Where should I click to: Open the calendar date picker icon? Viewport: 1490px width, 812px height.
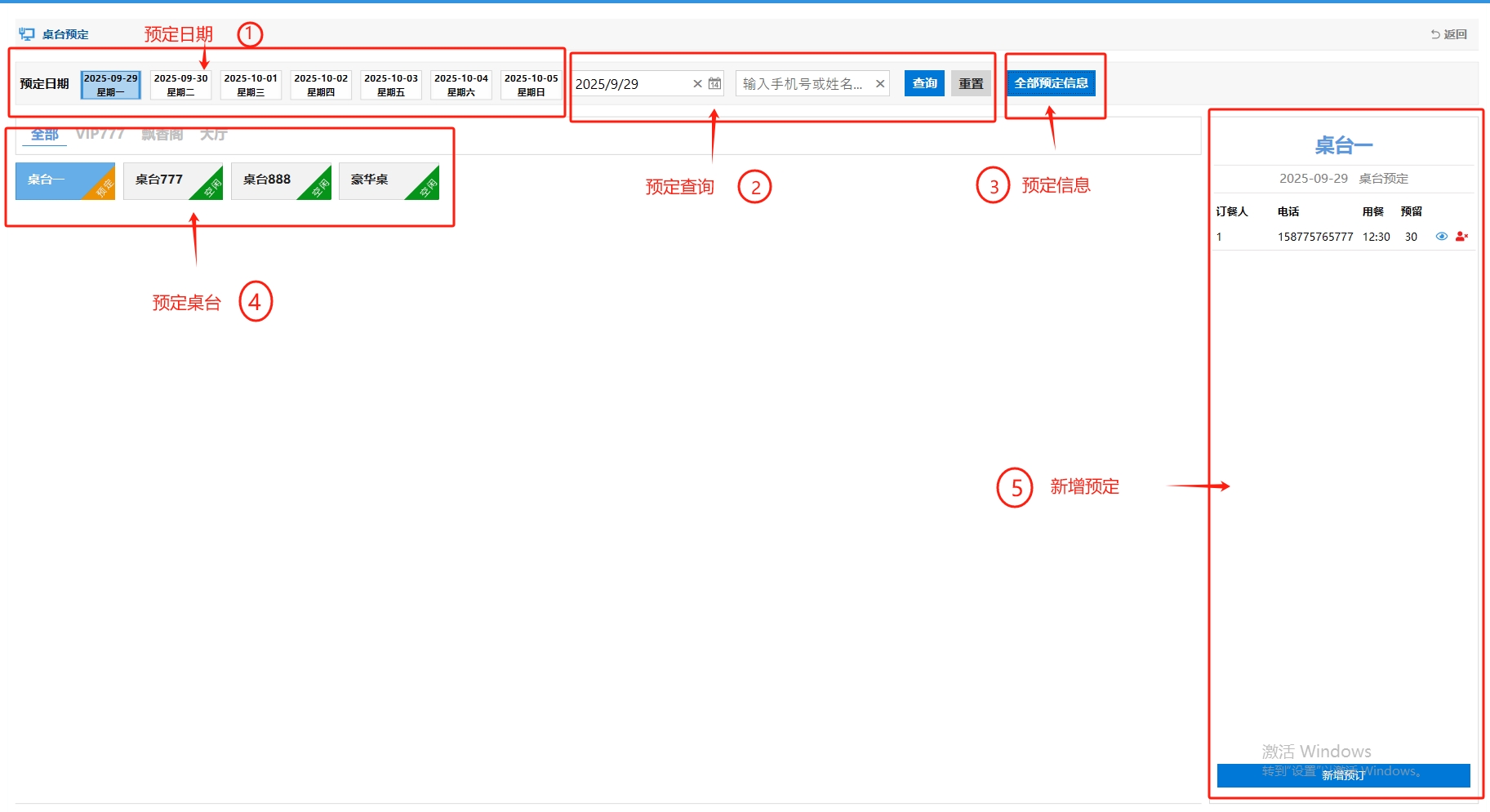click(714, 83)
